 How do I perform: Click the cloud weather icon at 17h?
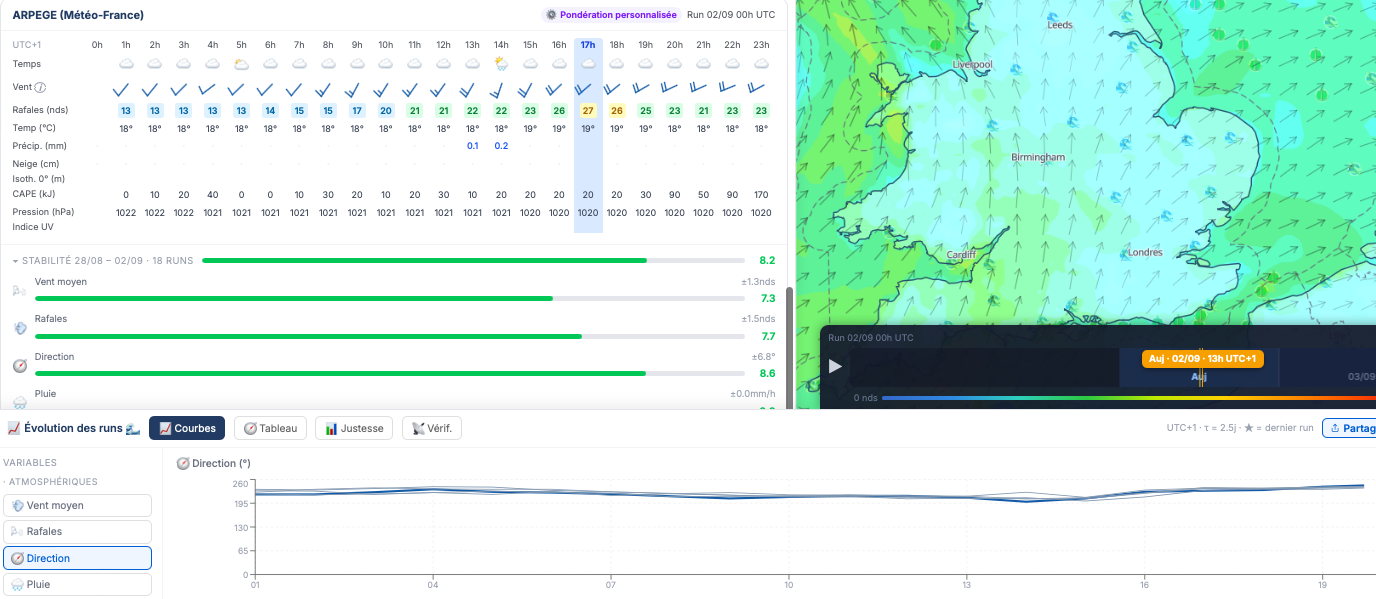click(x=588, y=64)
